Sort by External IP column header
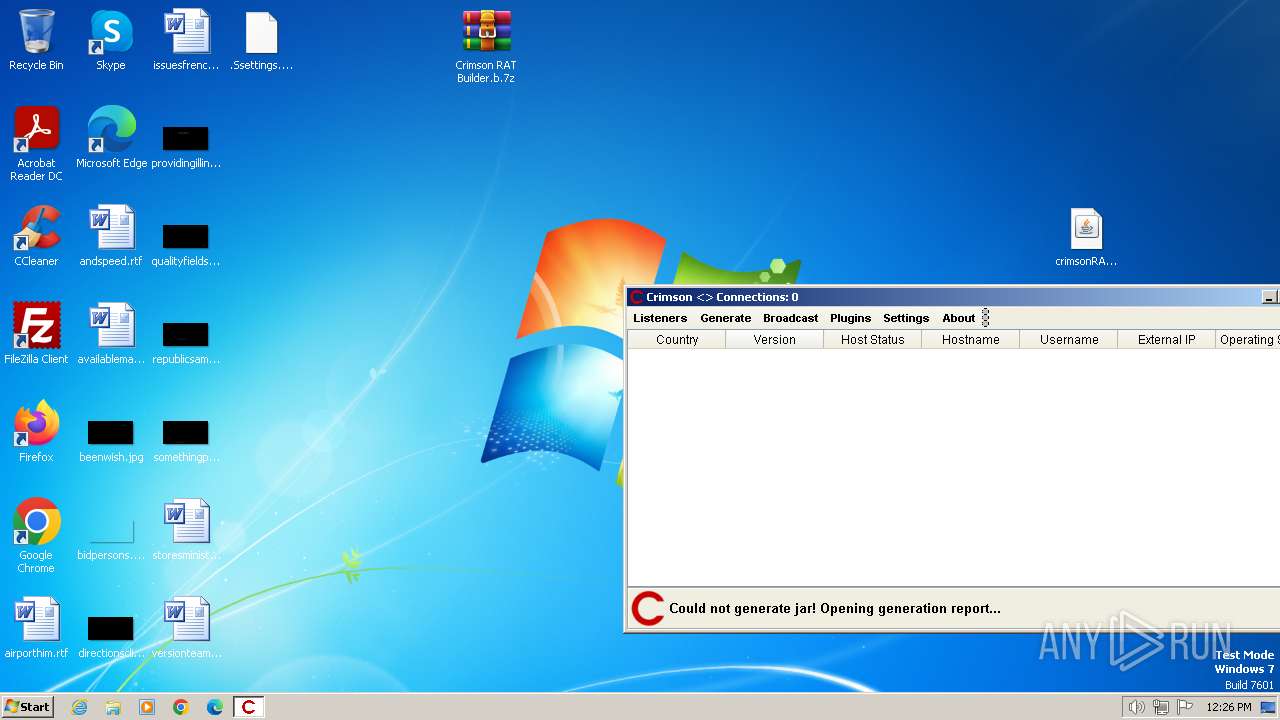The width and height of the screenshot is (1280, 720). [x=1167, y=340]
